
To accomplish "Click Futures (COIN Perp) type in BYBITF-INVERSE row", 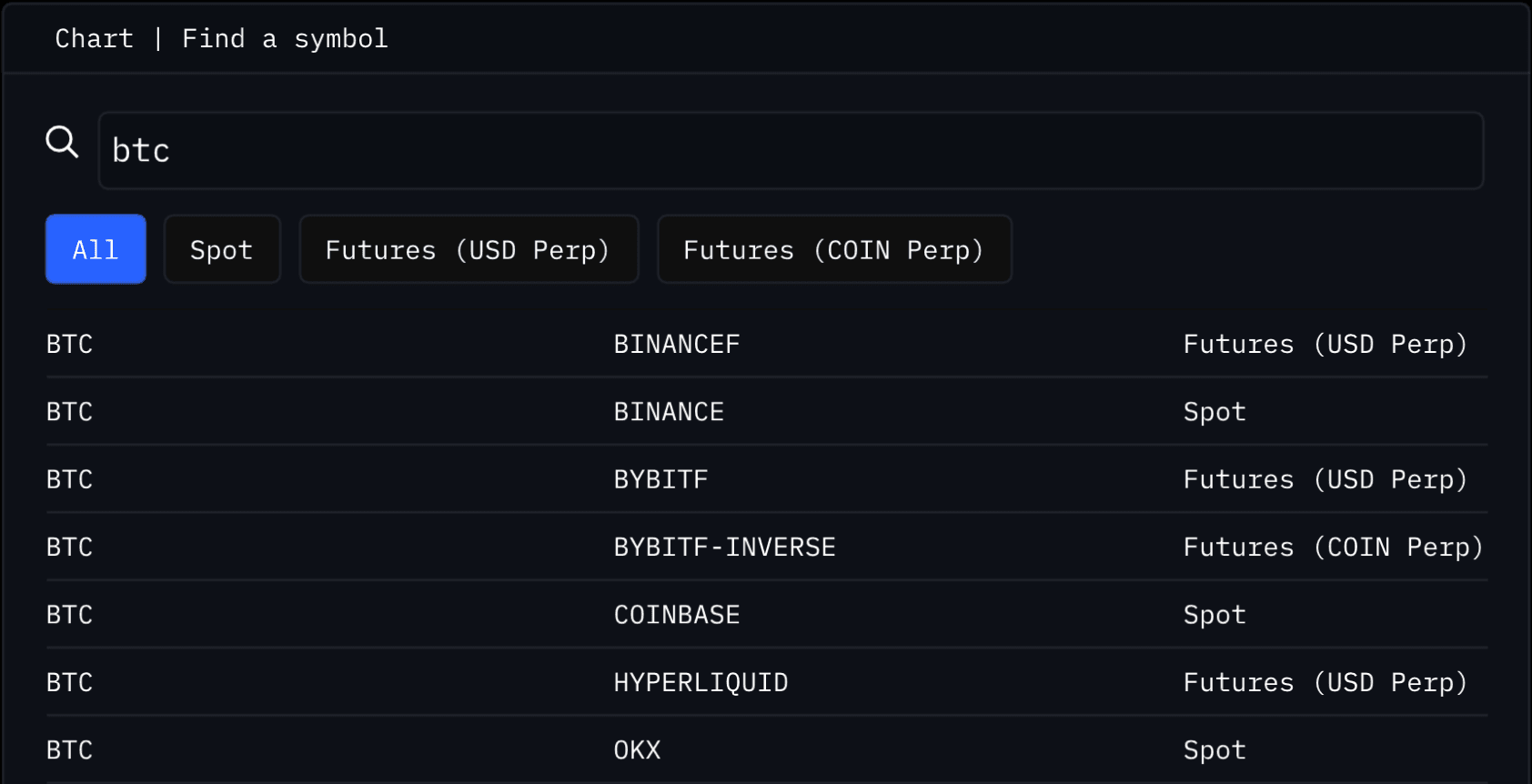I will [1332, 548].
